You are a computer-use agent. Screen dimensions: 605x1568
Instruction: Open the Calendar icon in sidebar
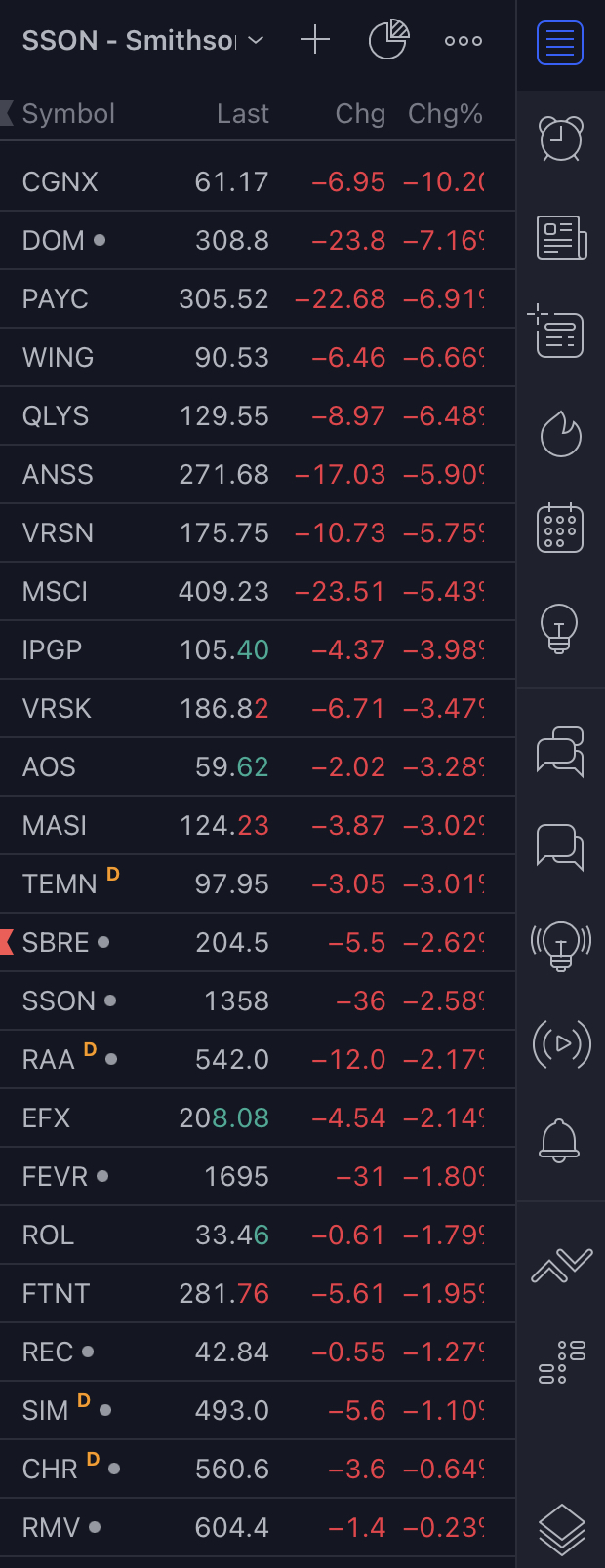[x=561, y=529]
